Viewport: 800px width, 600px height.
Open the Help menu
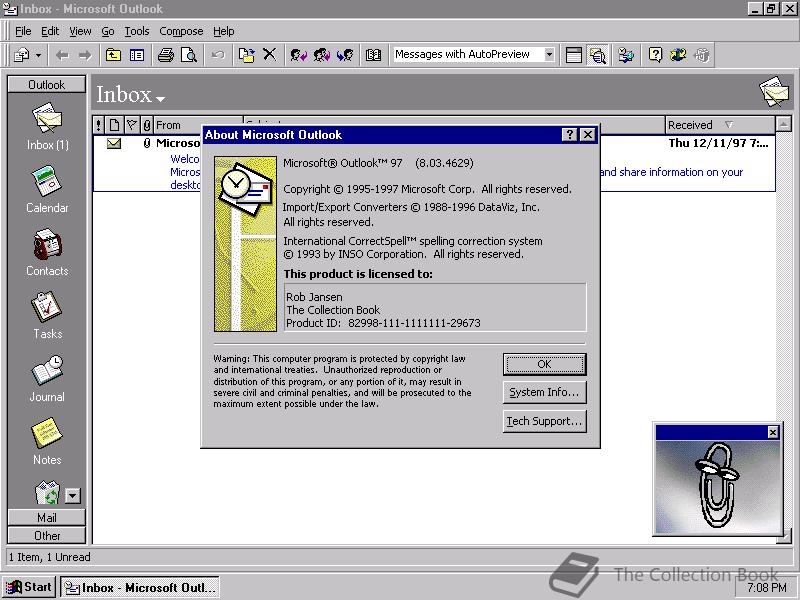[x=223, y=31]
